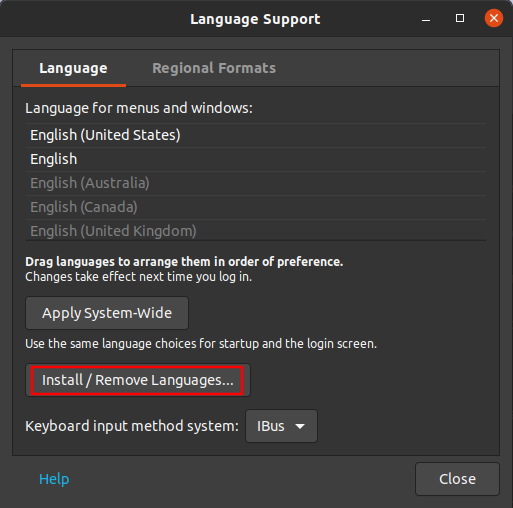513x508 pixels.
Task: Choose English (Australia) in the list
Action: 256,183
